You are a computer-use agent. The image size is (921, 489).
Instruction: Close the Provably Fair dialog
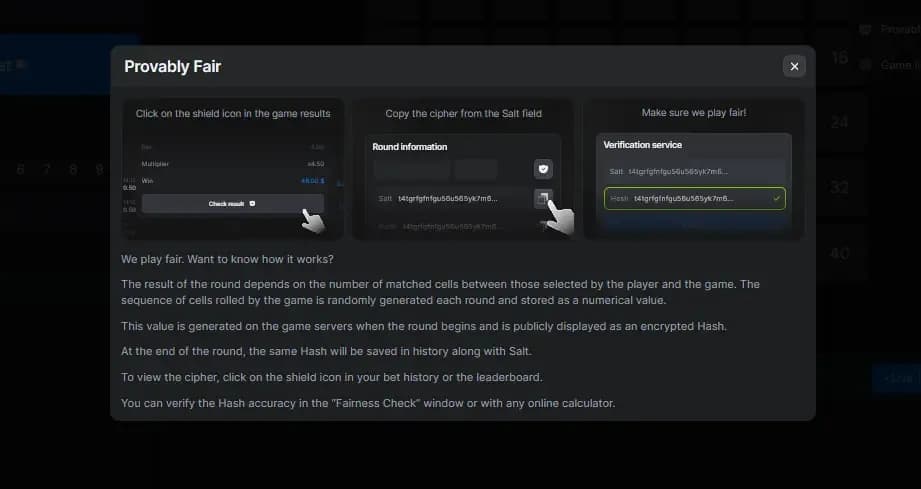pyautogui.click(x=794, y=66)
